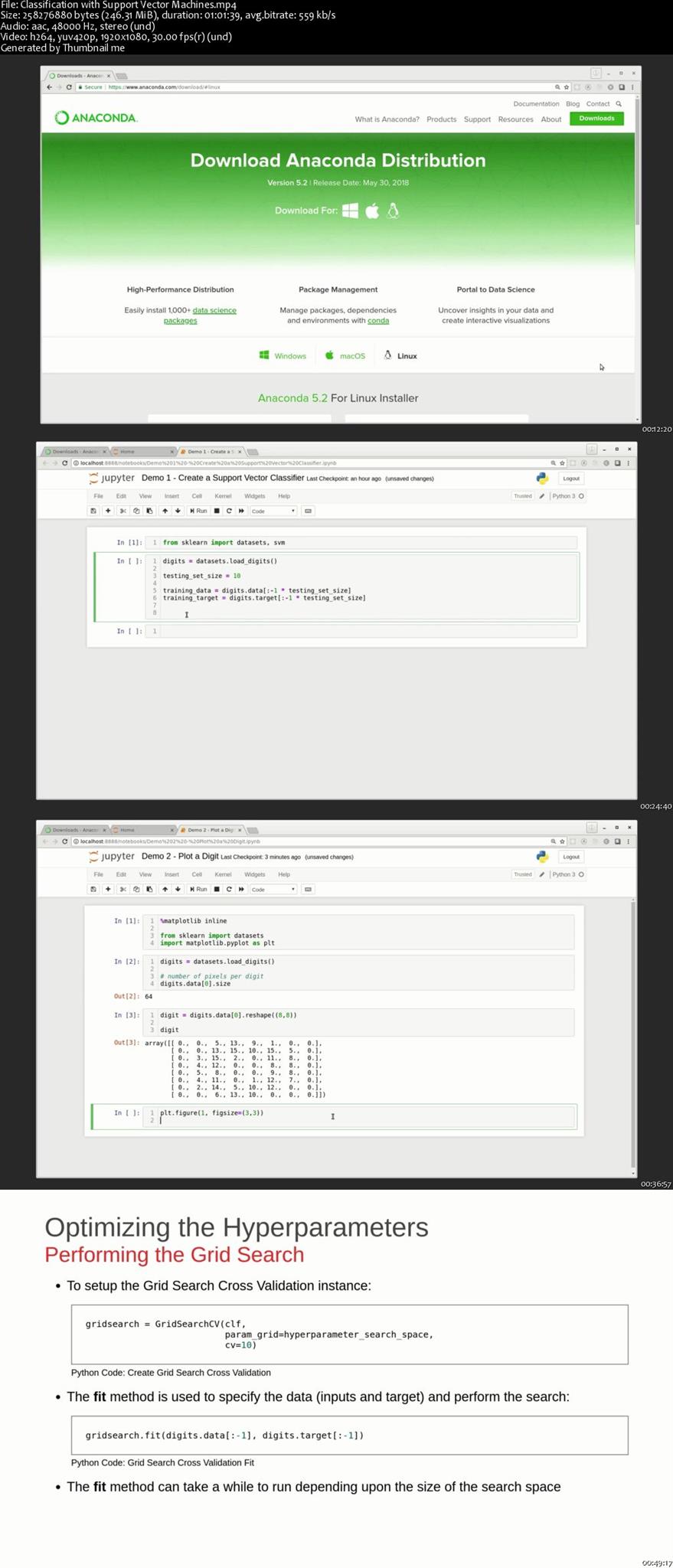Toggle the Trusted indicator in Demo 2 notebook
The height and width of the screenshot is (1568, 673).
pyautogui.click(x=523, y=874)
